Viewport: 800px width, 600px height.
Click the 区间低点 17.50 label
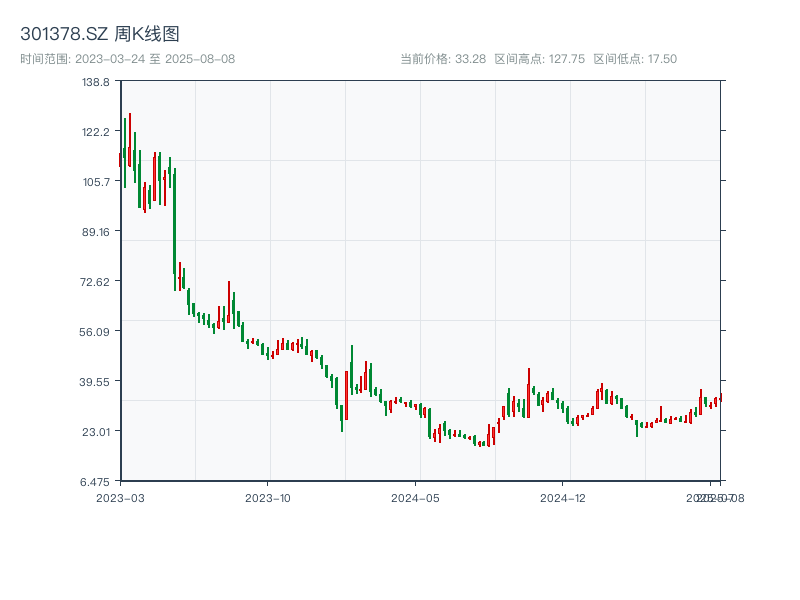pos(635,59)
